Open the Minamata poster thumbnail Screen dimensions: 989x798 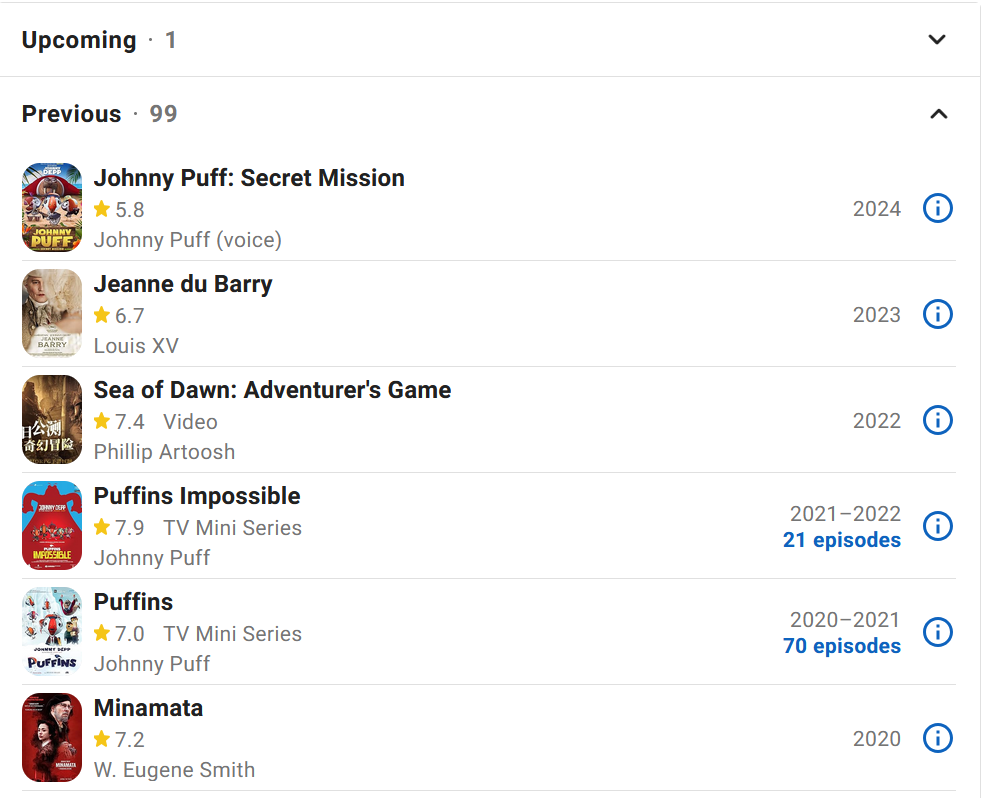pyautogui.click(x=52, y=738)
